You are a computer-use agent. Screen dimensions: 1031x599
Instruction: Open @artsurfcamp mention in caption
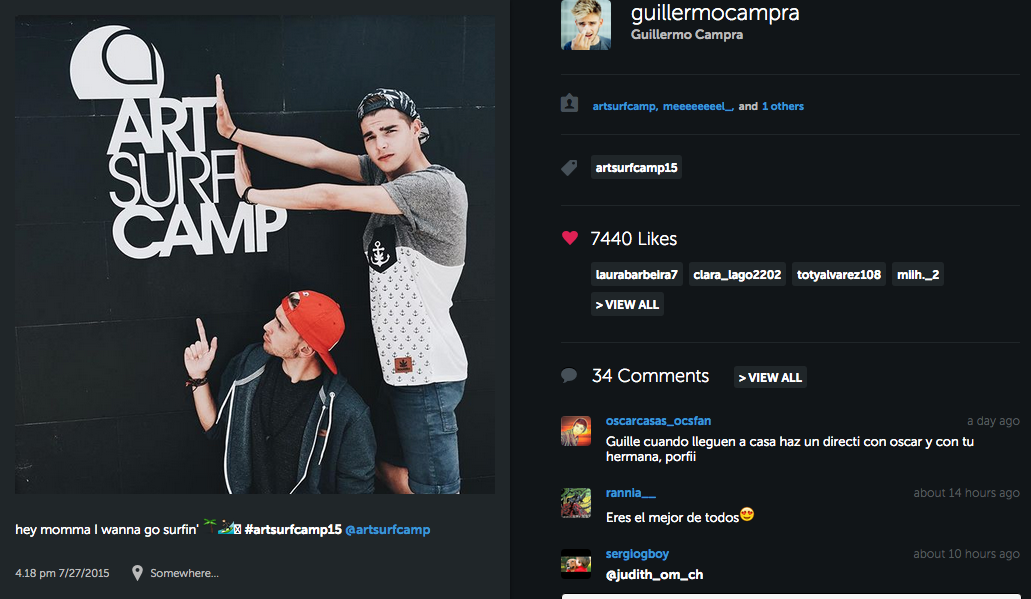click(x=387, y=529)
